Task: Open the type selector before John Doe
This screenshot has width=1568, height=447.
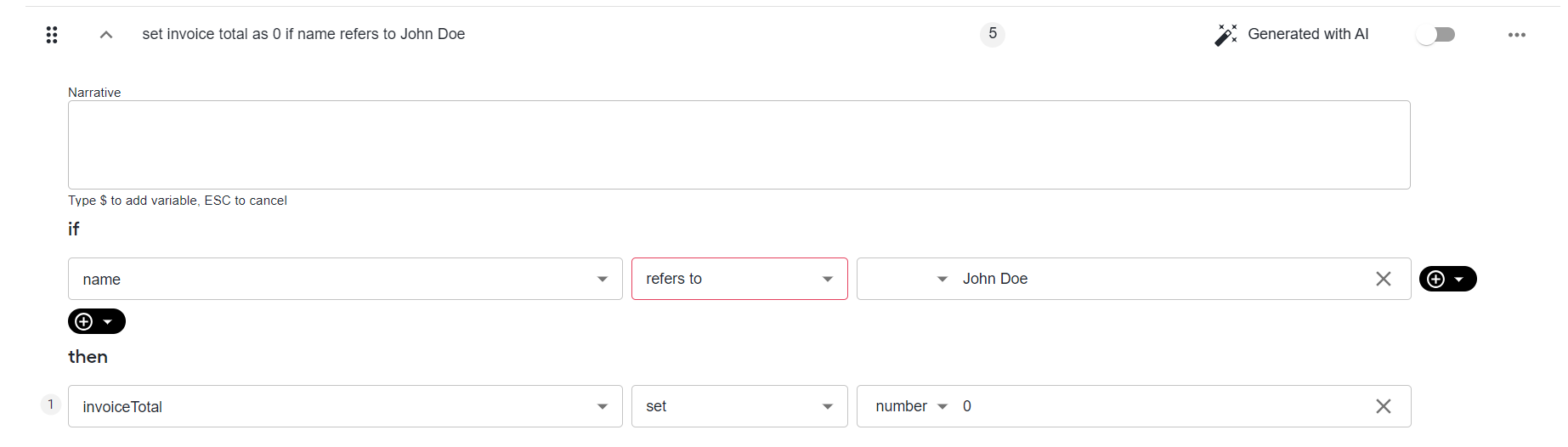Action: coord(942,279)
